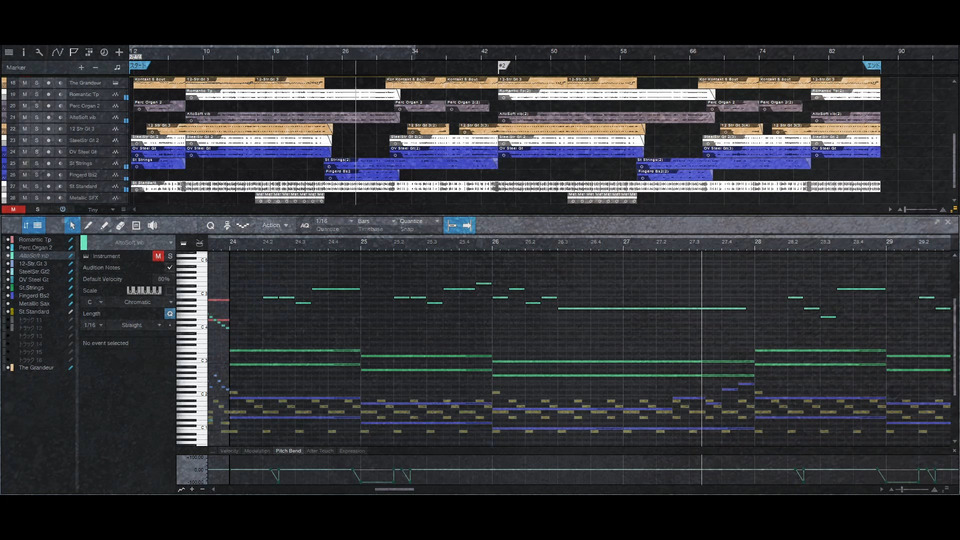Toggle the Audition Notes checkbox
960x540 pixels.
170,268
